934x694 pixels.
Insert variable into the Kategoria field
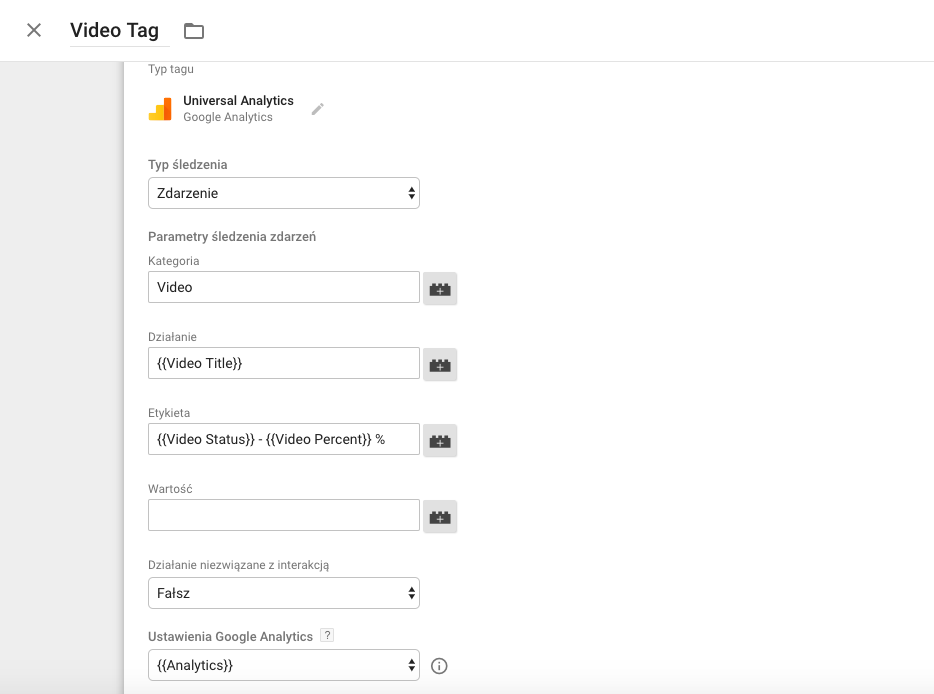click(440, 289)
